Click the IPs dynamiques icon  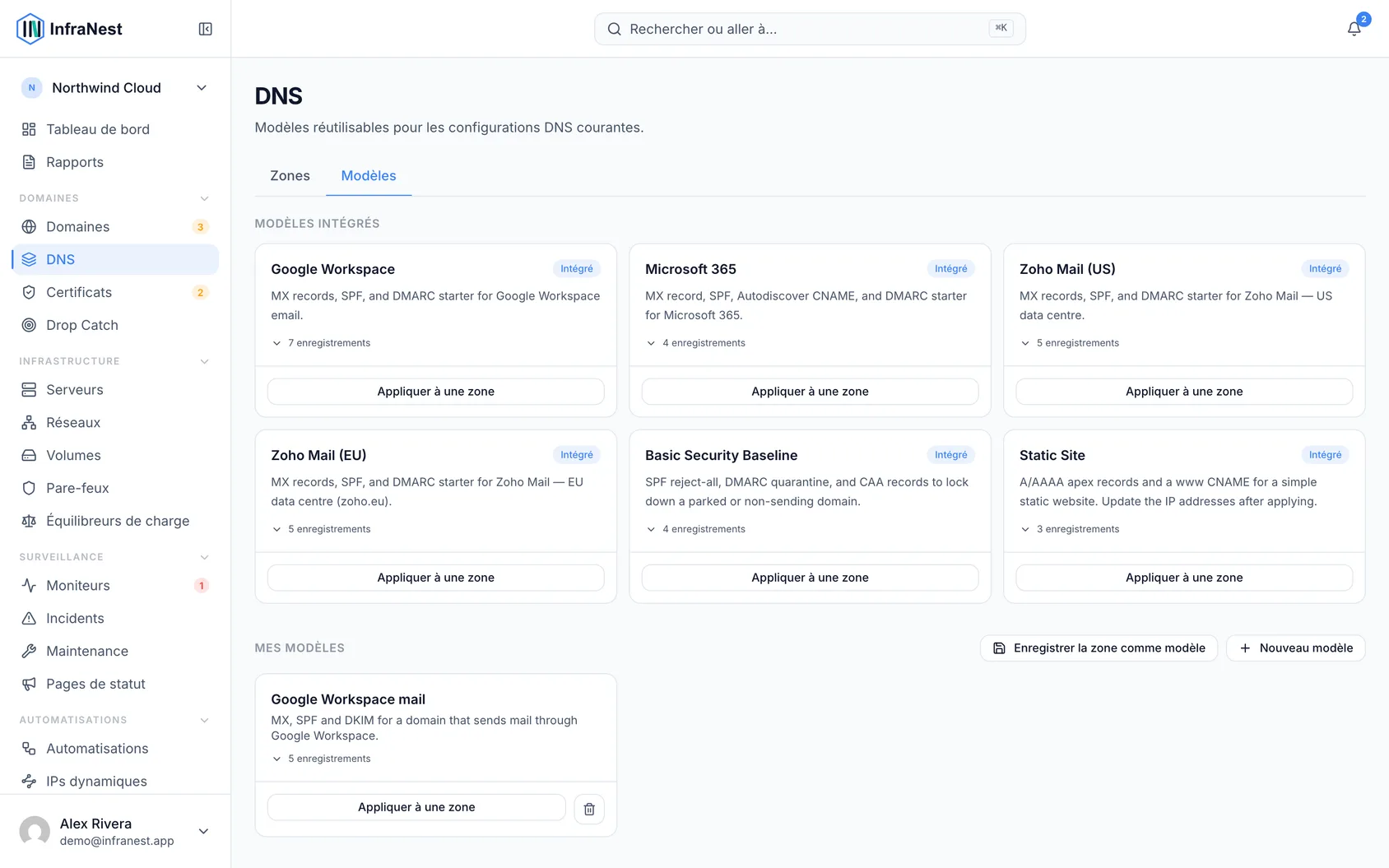[29, 781]
